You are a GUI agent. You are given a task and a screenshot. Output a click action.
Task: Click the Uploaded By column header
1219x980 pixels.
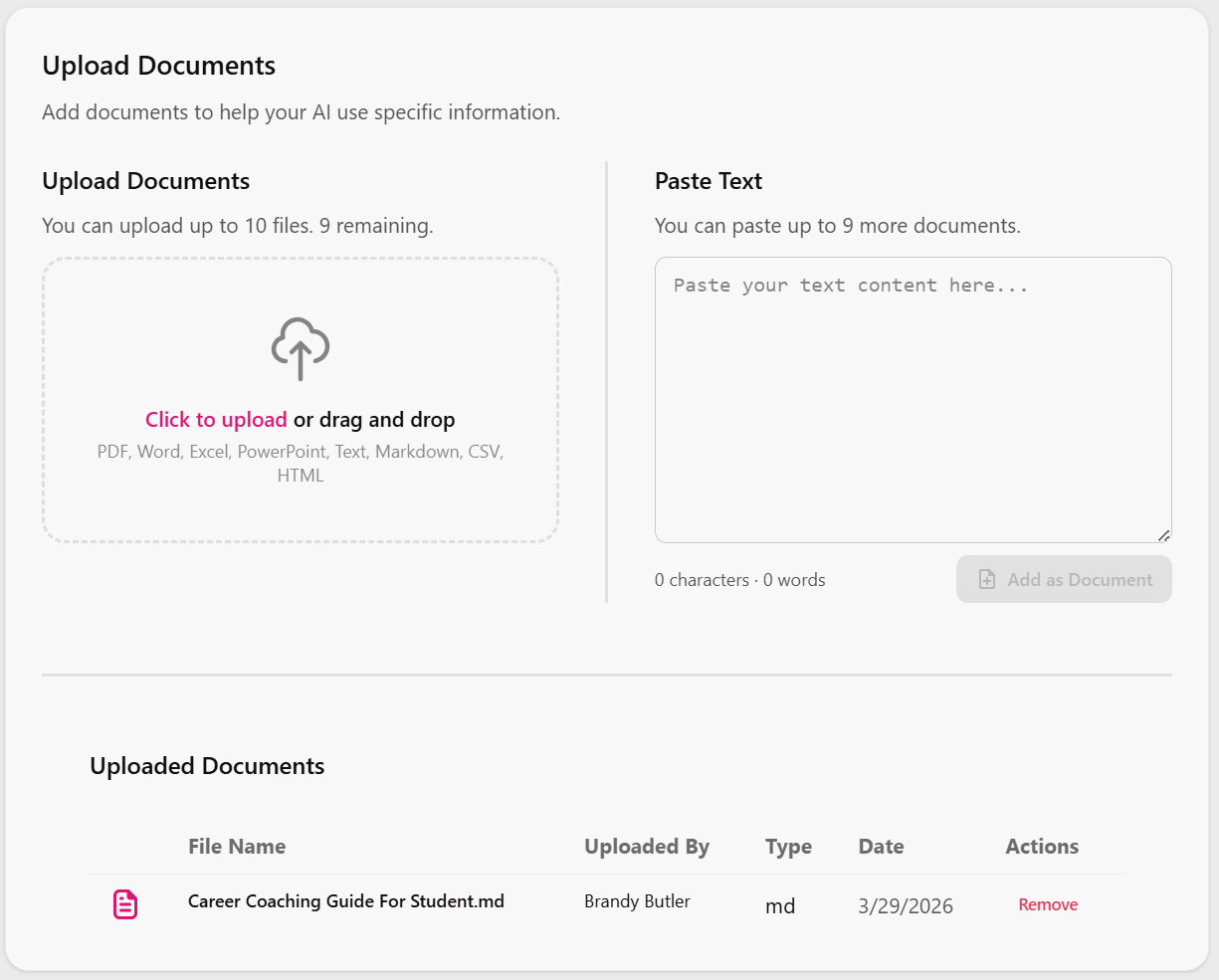click(647, 847)
